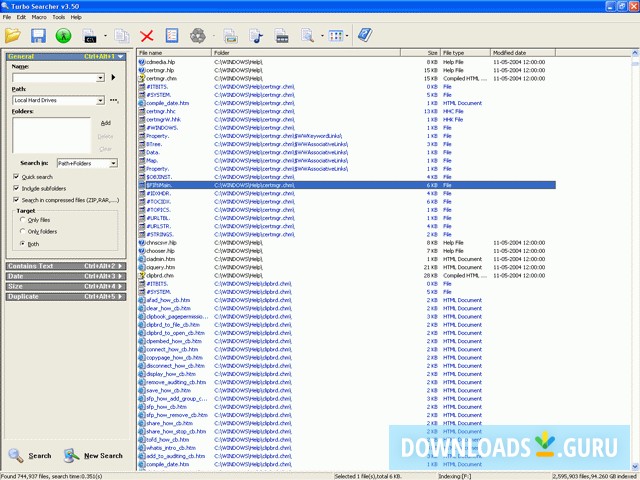Click the command prompt toolbar icon
Image resolution: width=640 pixels, height=480 pixels.
click(89, 36)
